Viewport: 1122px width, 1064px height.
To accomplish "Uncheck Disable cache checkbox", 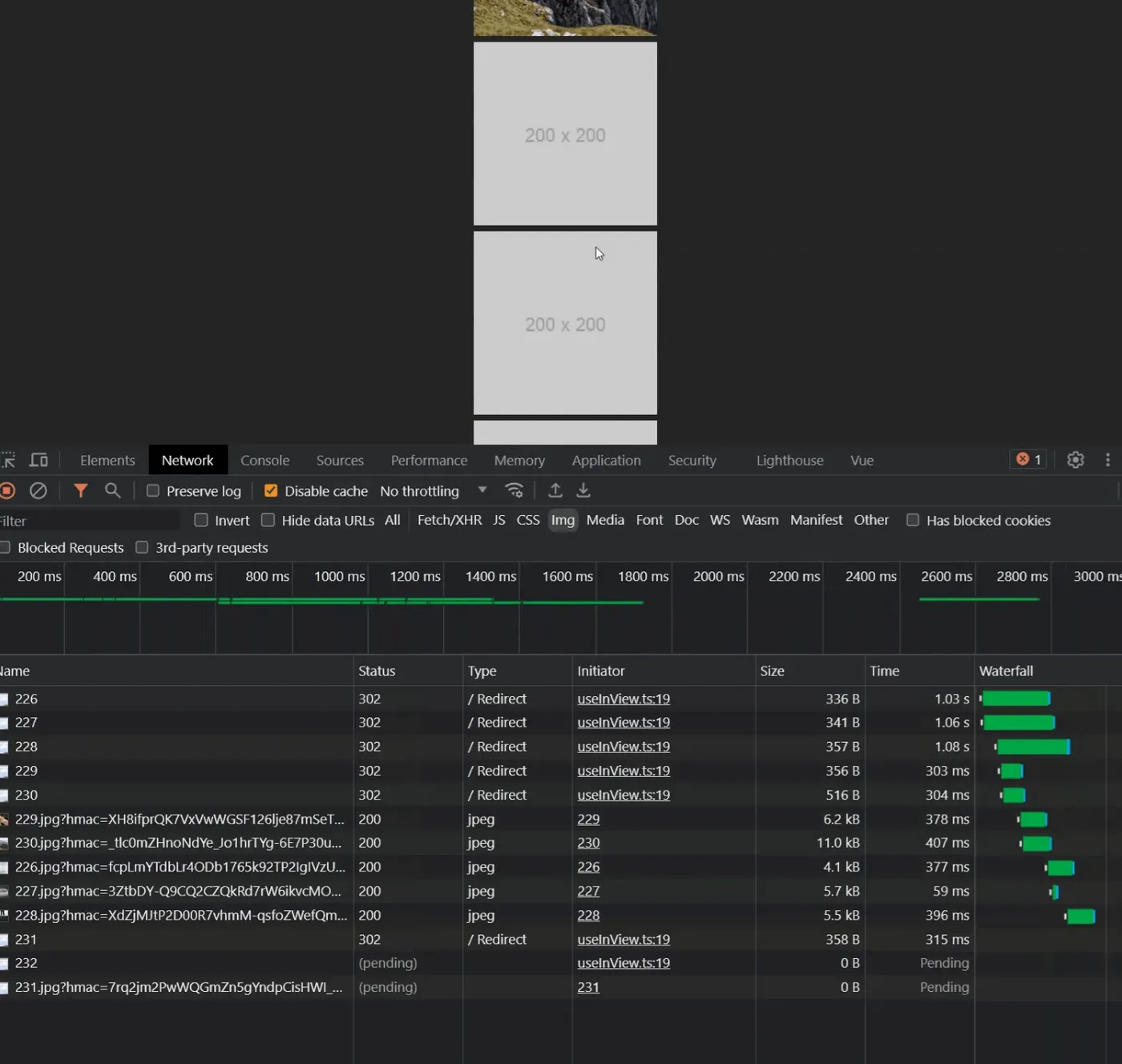I will (271, 490).
